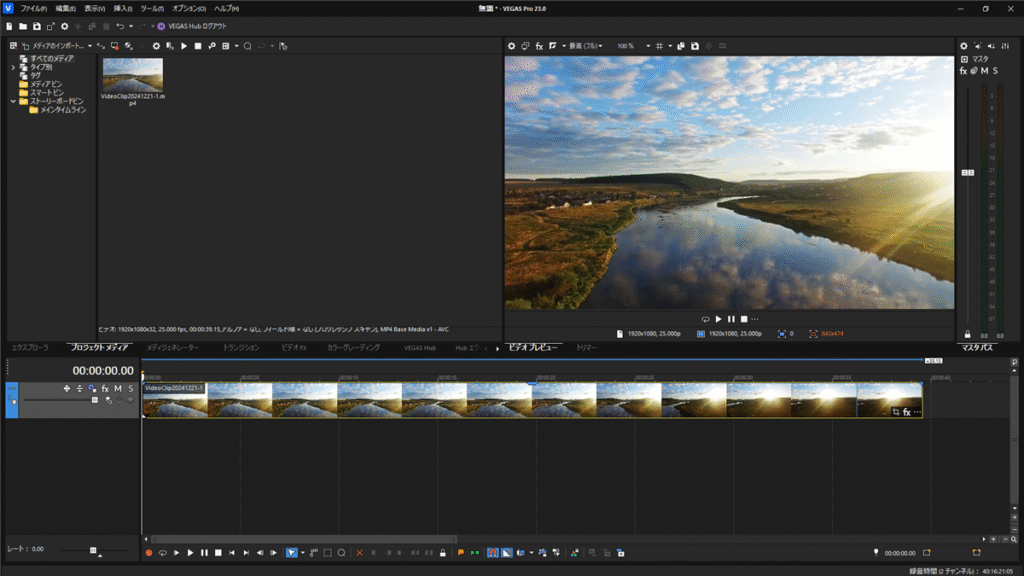The width and height of the screenshot is (1024, 576).
Task: Toggle loop playback in timeline transport
Action: coord(162,552)
